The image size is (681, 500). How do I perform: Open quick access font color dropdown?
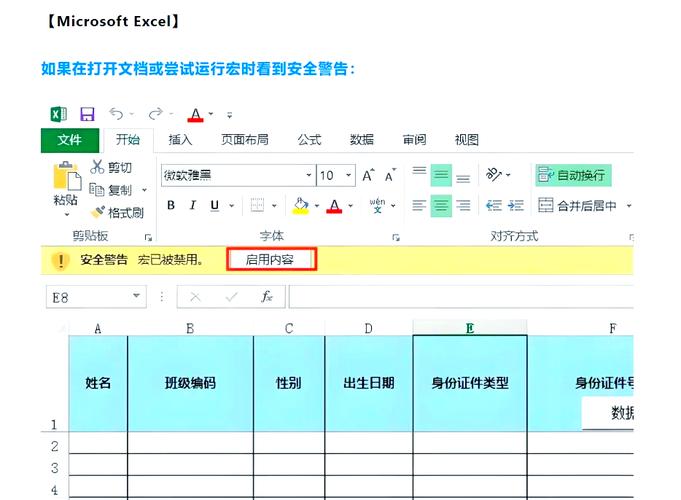[211, 114]
